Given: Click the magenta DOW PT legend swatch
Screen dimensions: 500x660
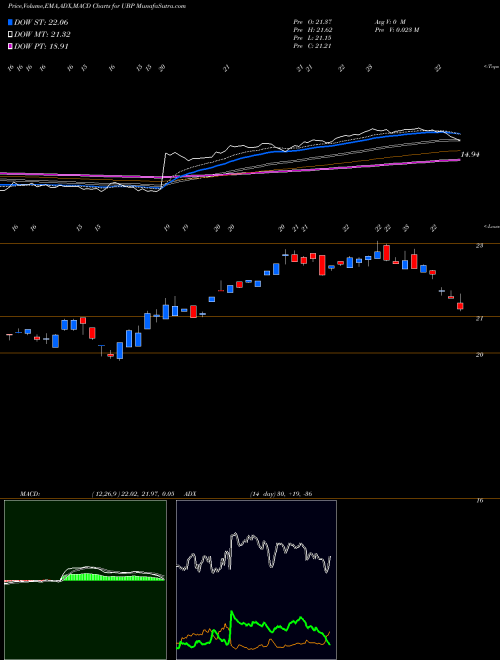Looking at the screenshot, I should pos(10,46).
